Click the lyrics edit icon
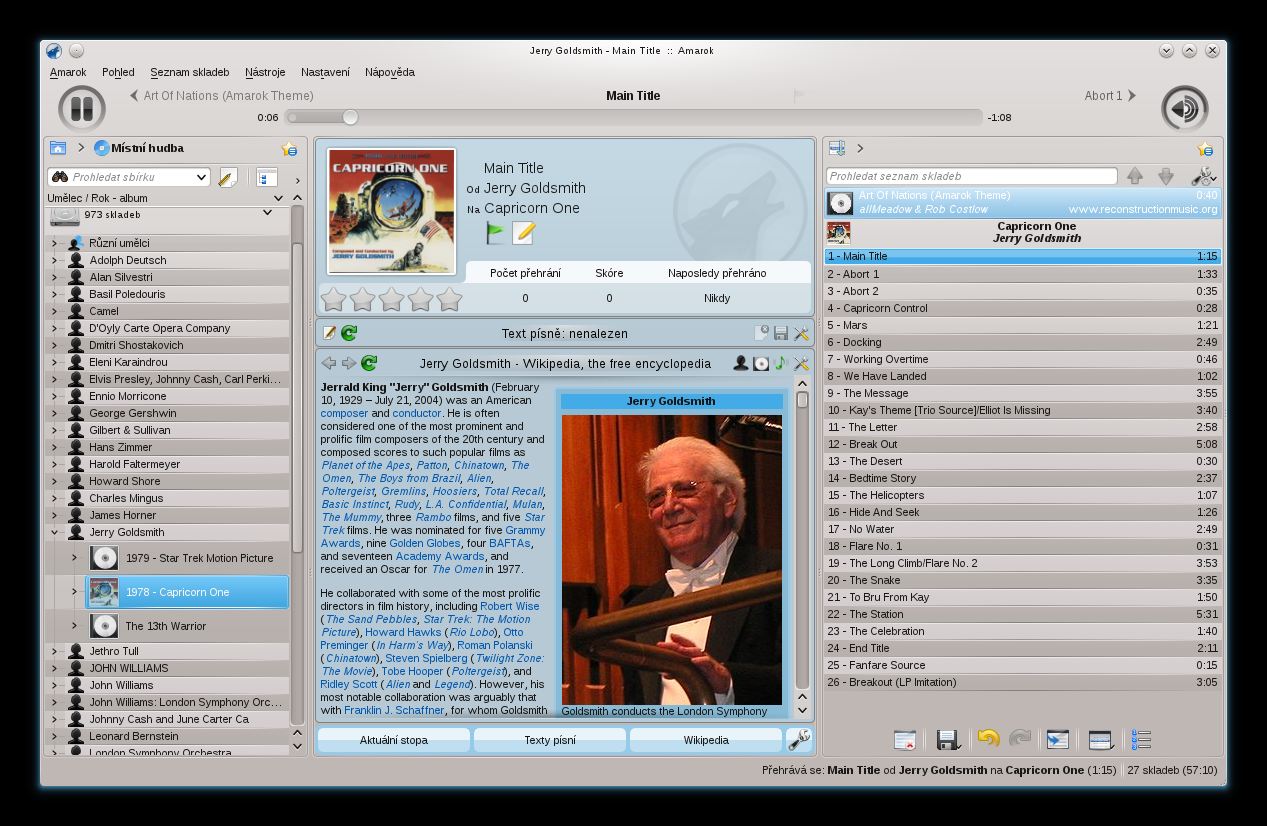Viewport: 1267px width, 826px height. coord(329,333)
